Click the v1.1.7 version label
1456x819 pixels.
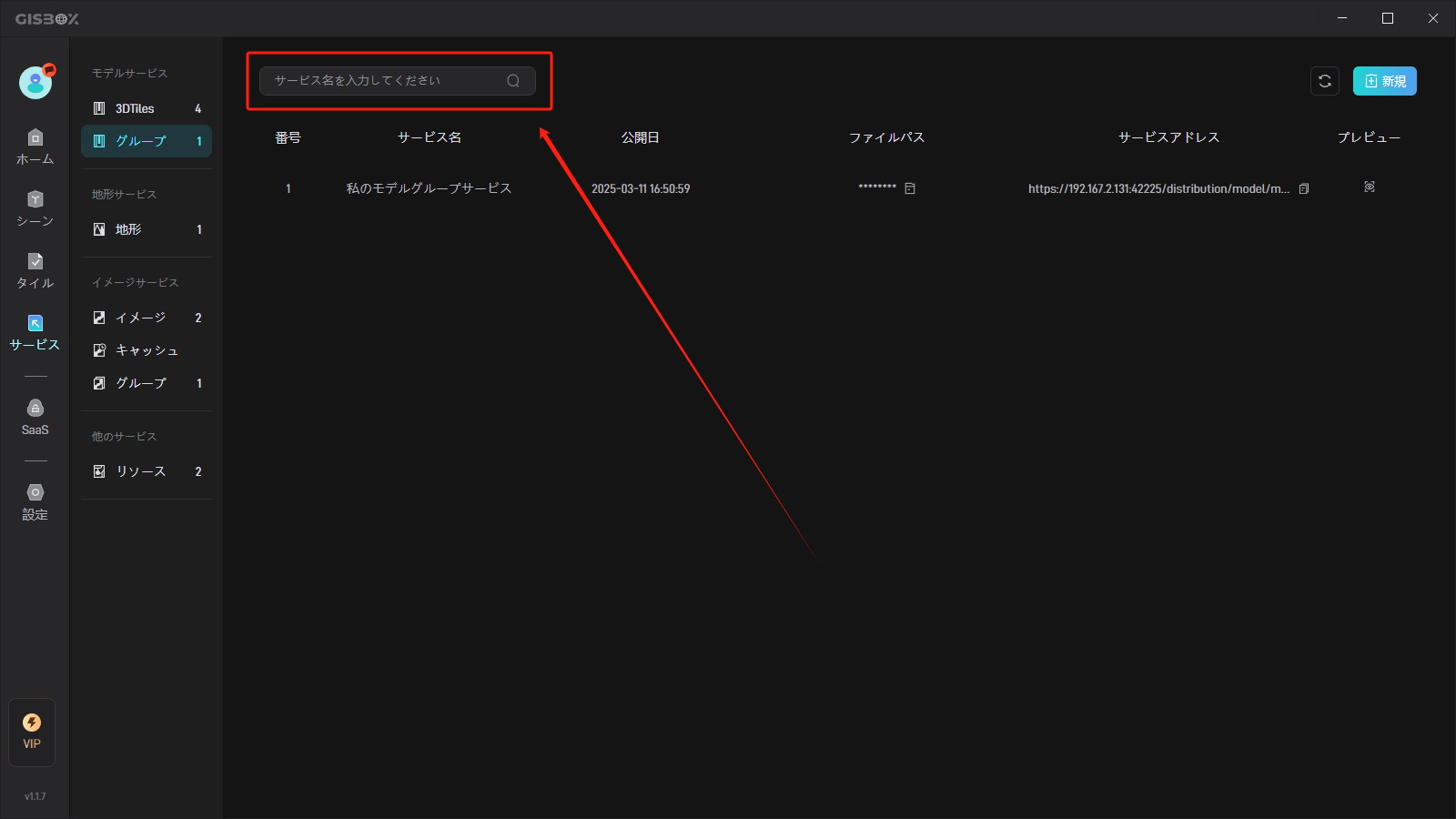35,796
